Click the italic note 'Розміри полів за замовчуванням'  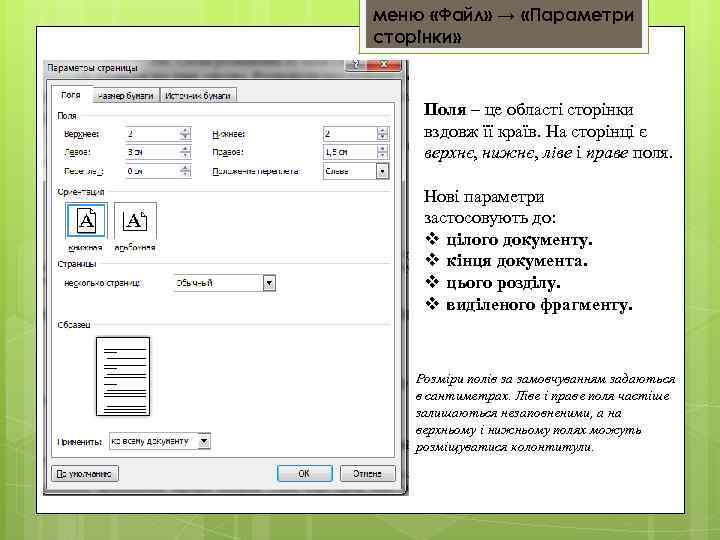pyautogui.click(x=511, y=379)
